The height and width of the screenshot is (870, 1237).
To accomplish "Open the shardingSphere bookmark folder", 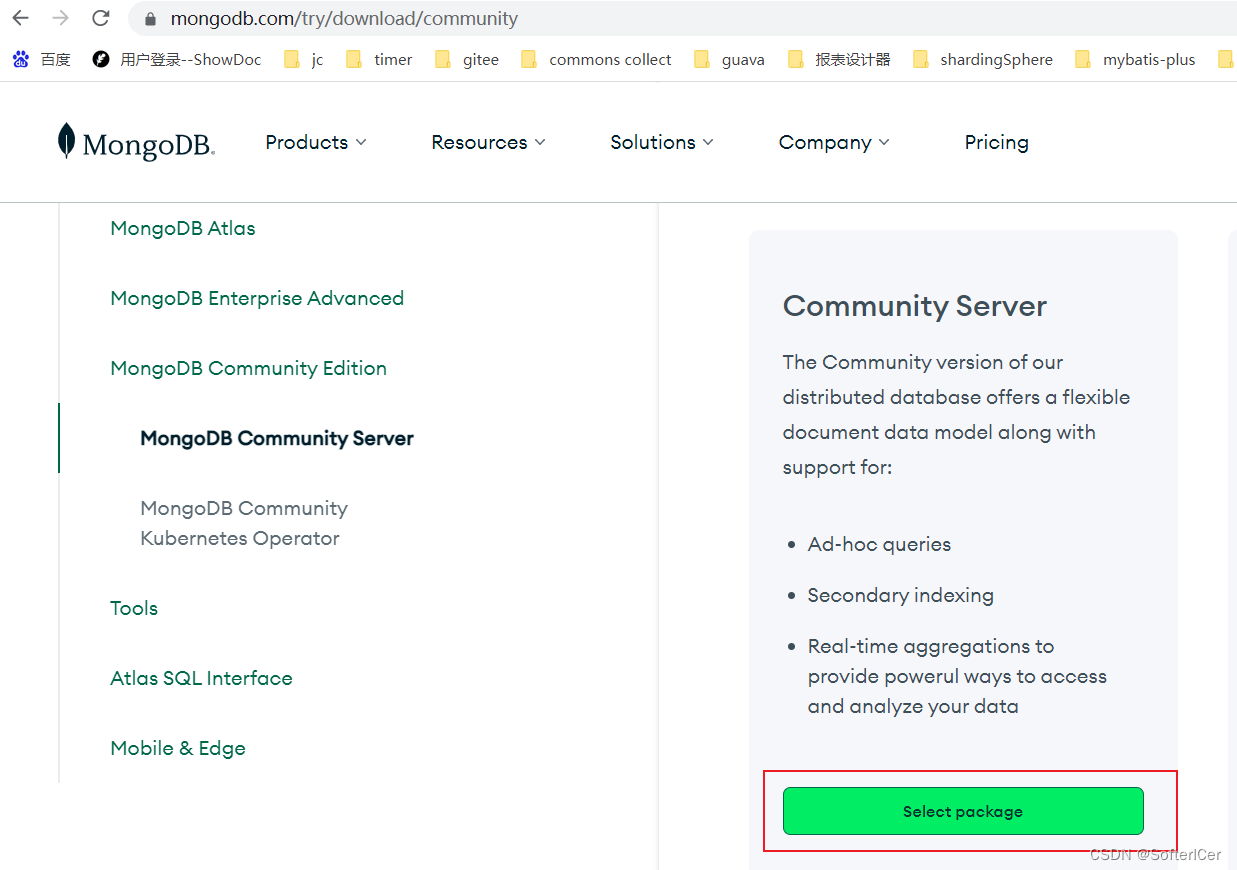I will point(983,60).
